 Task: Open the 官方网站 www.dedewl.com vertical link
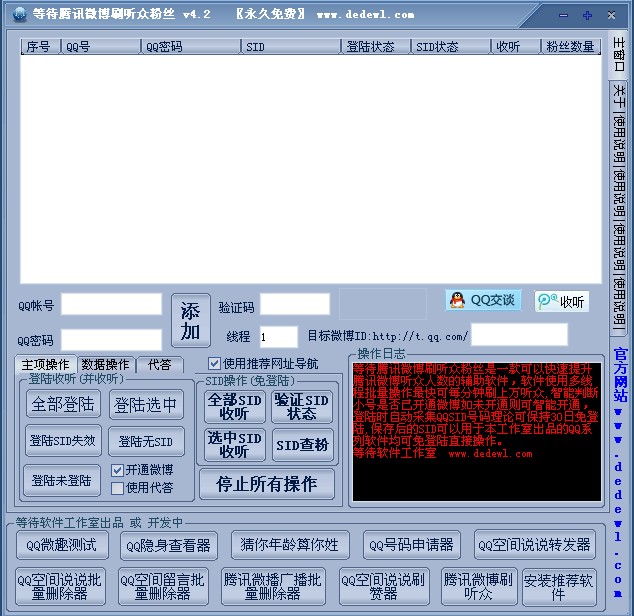pyautogui.click(x=619, y=472)
